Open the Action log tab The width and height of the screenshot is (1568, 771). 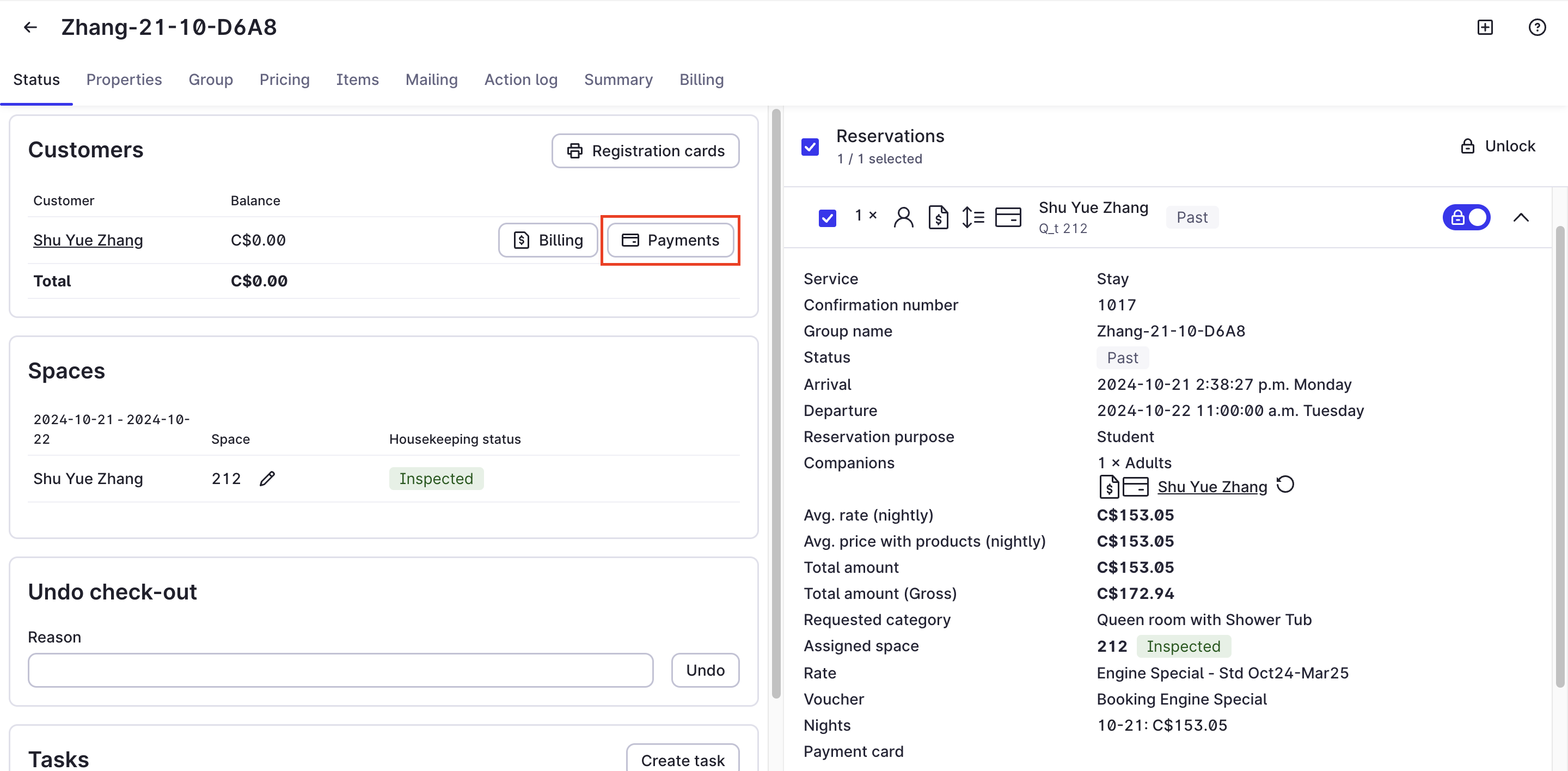[x=520, y=79]
